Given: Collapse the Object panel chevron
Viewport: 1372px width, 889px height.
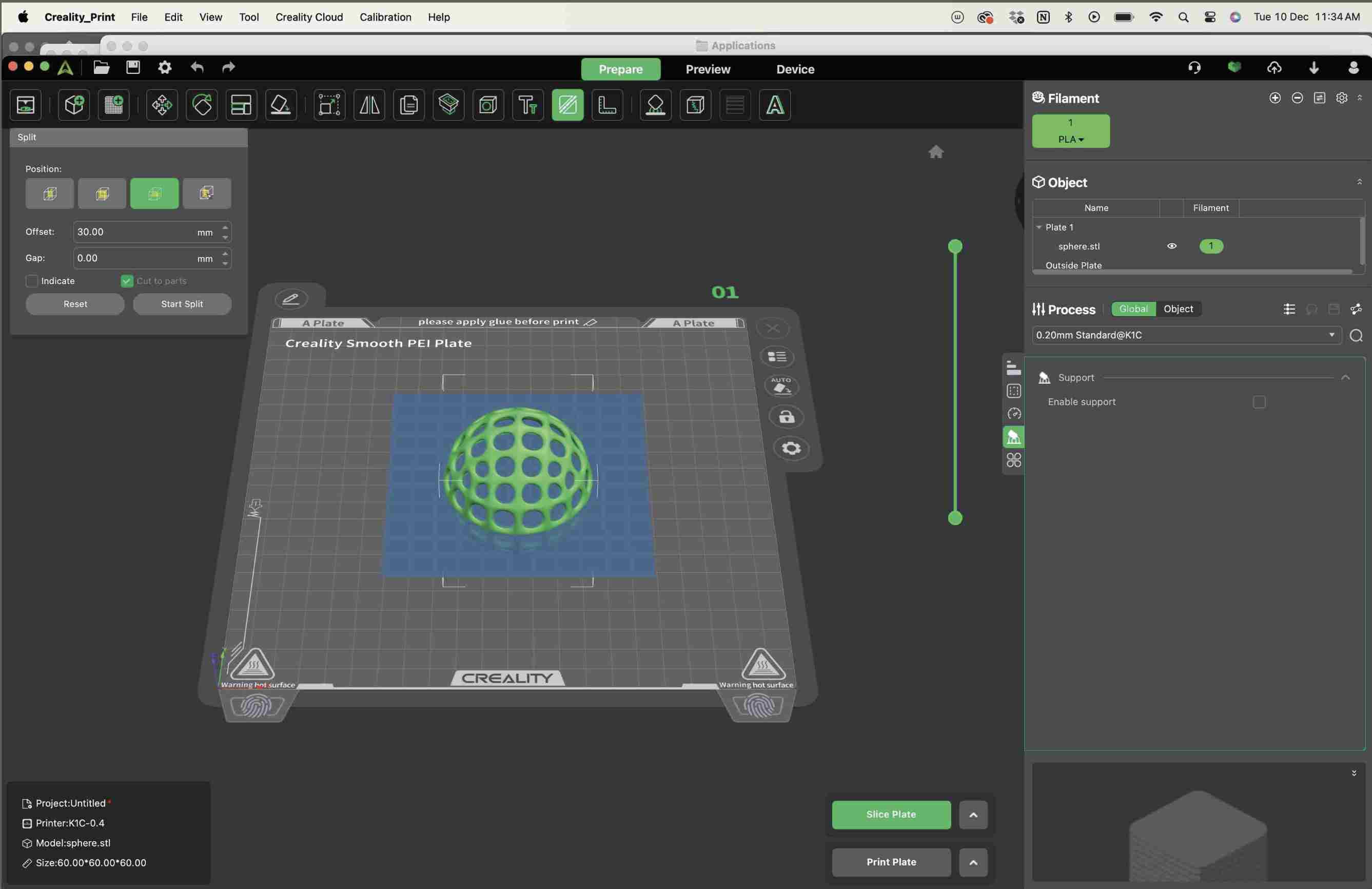Looking at the screenshot, I should pyautogui.click(x=1360, y=182).
